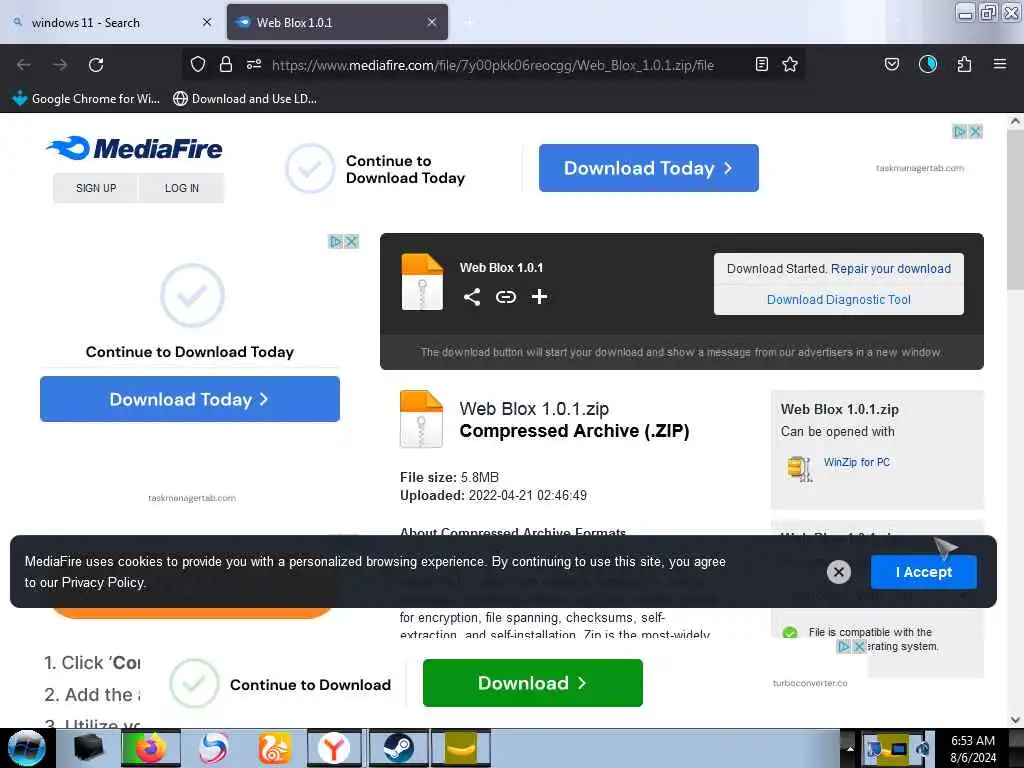Dismiss cookie banner with round X icon

point(839,572)
